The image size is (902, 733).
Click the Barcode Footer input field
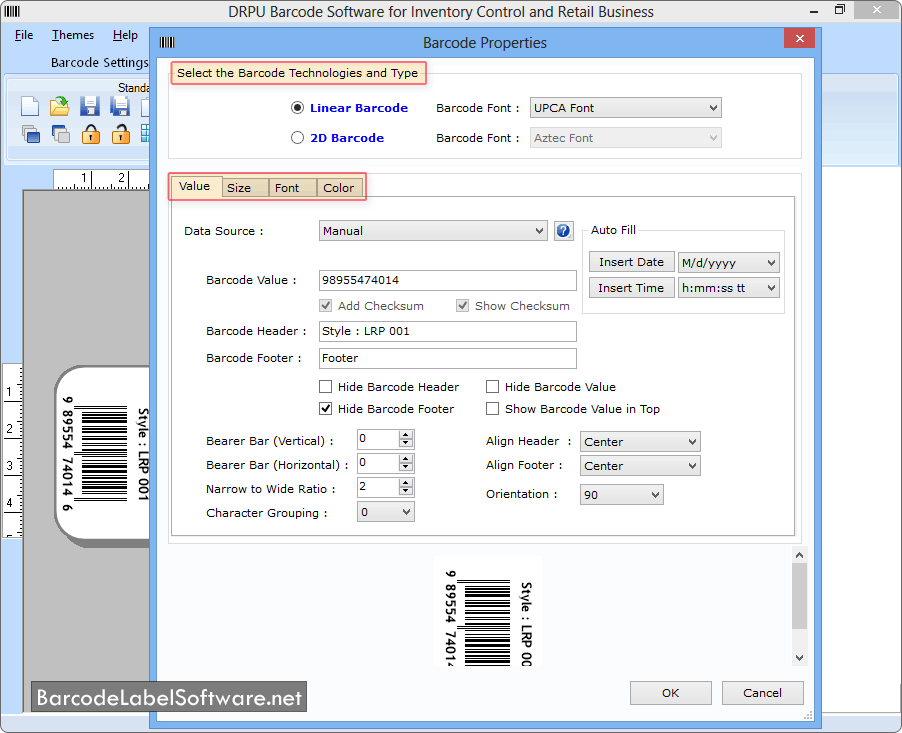tap(448, 358)
